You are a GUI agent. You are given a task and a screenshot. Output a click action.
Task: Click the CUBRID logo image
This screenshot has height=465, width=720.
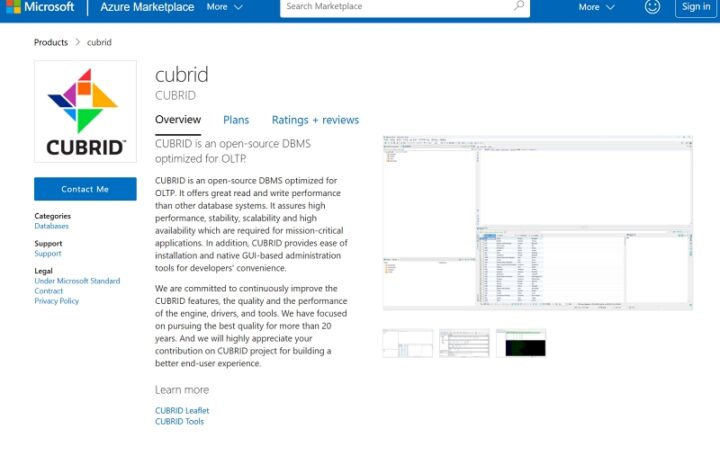click(x=85, y=112)
